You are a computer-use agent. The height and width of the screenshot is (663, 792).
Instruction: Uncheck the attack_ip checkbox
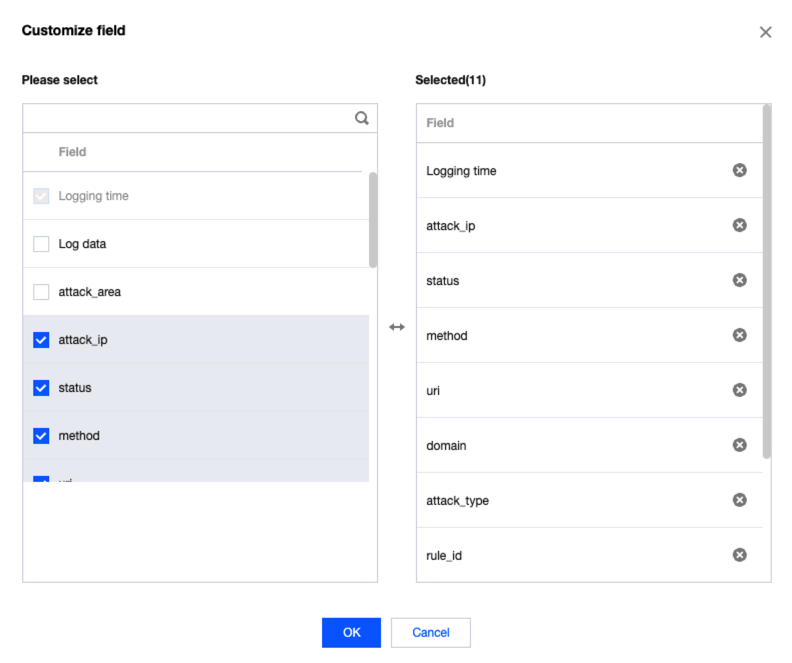(41, 340)
